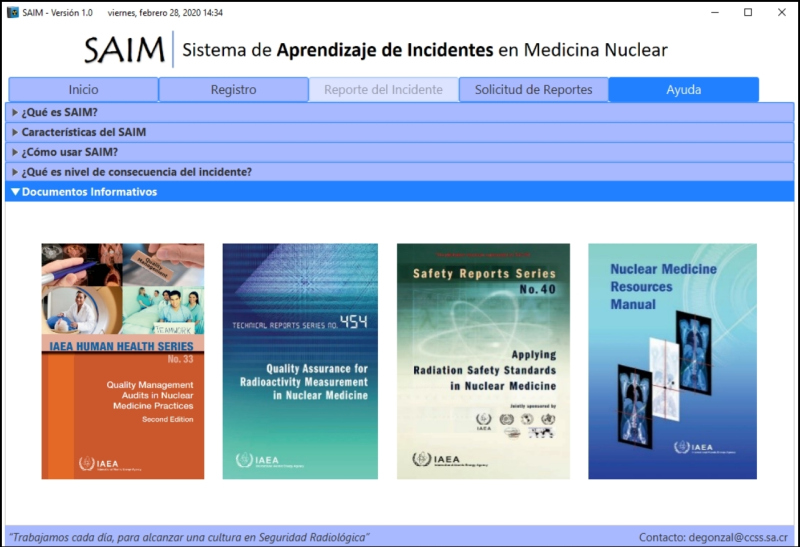Select the Reporte del Incidente tab

(383, 90)
